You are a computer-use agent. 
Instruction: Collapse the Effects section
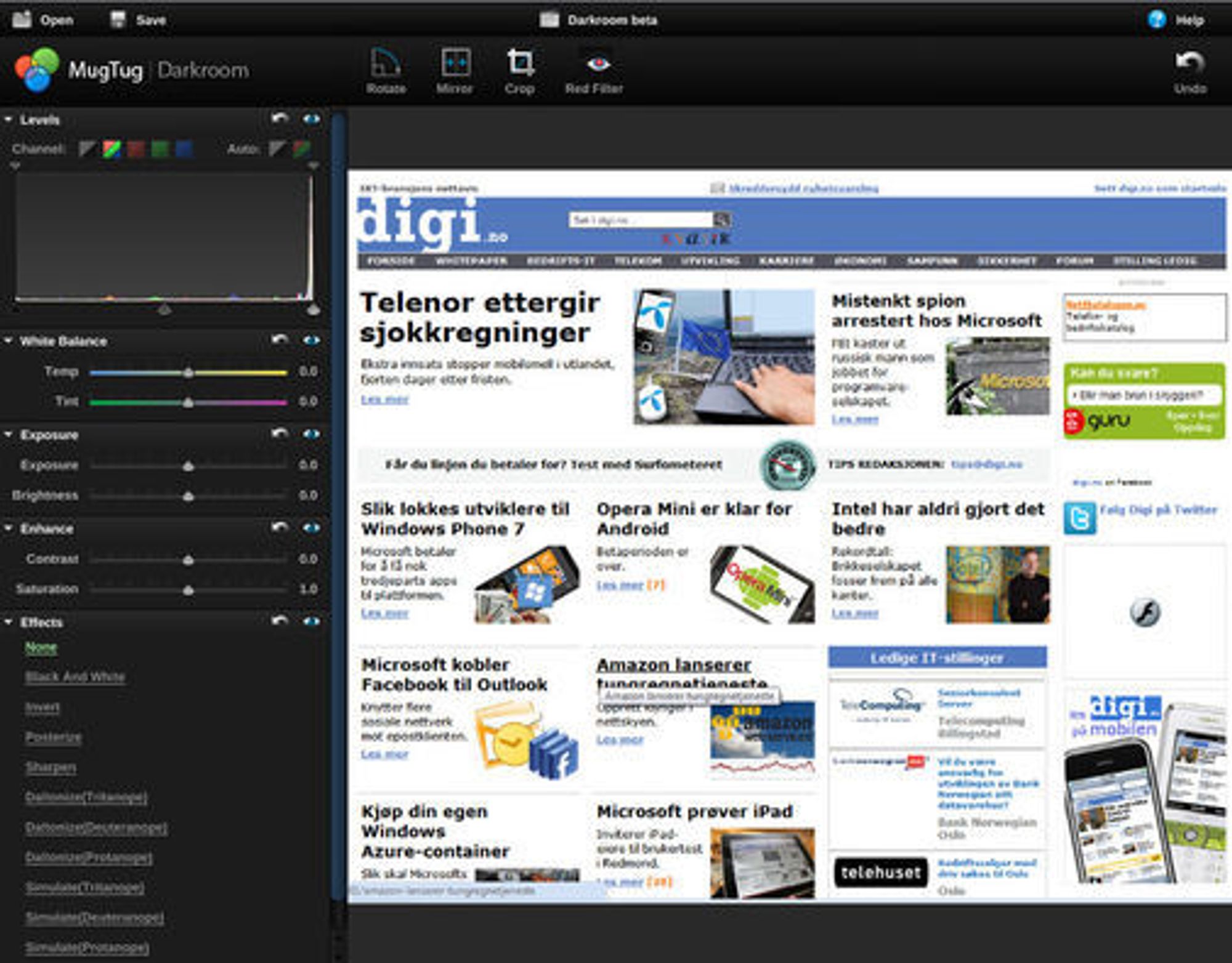point(9,622)
